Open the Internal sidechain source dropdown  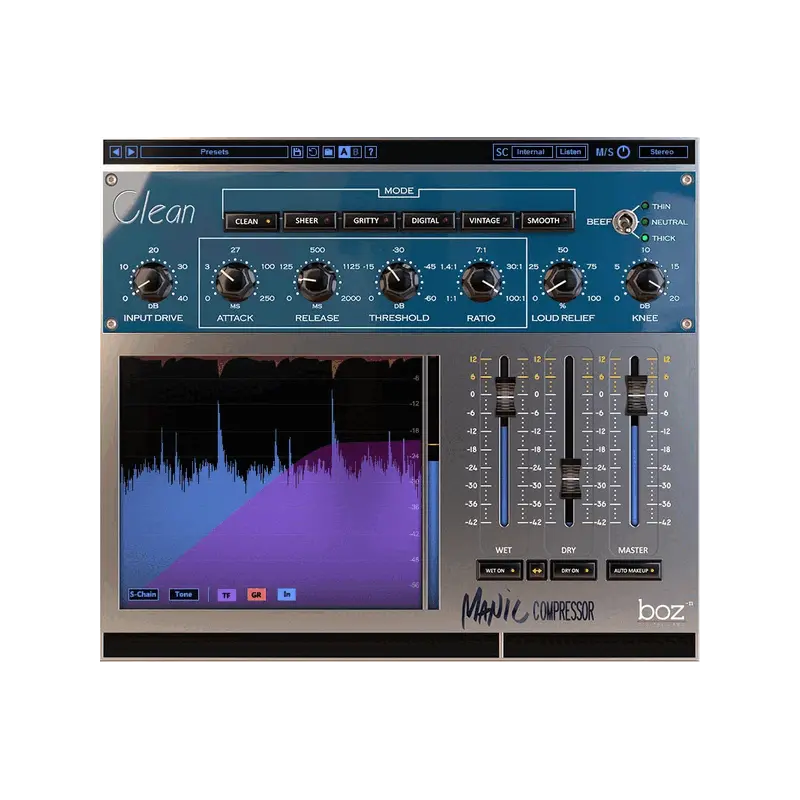pos(531,152)
